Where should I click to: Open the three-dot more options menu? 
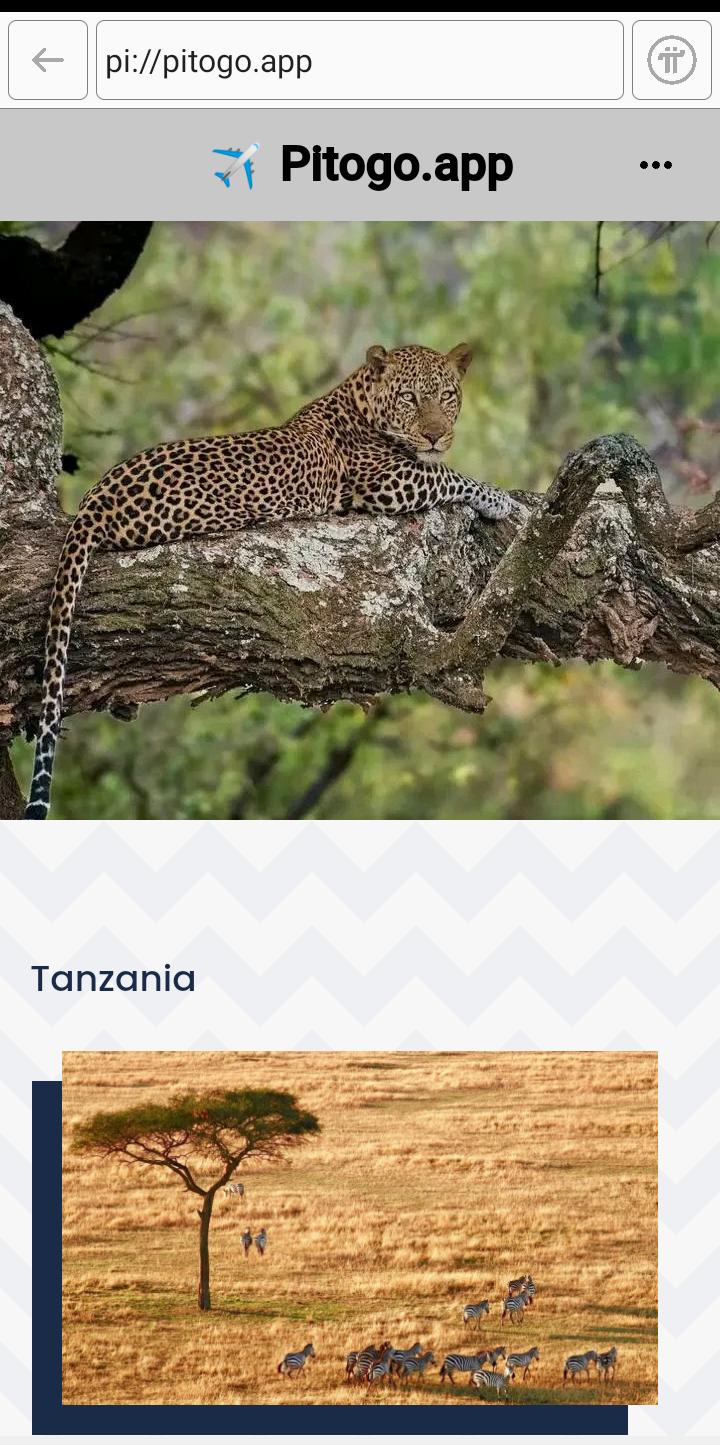pyautogui.click(x=656, y=165)
